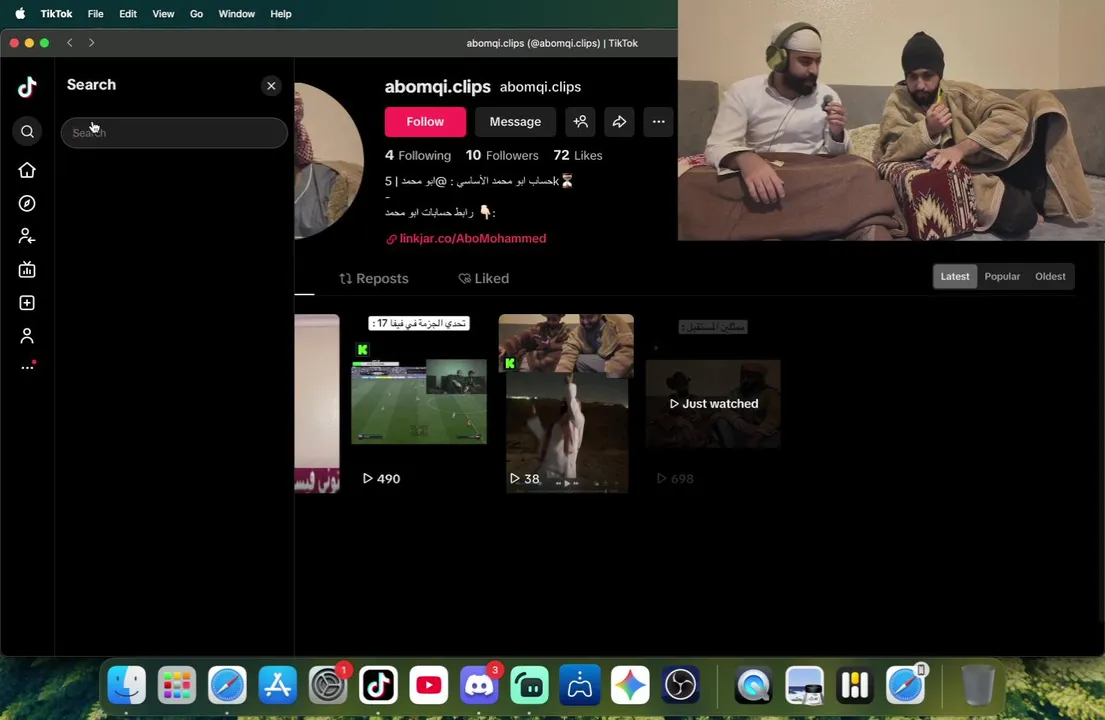Switch to the Reposts tab
1105x720 pixels.
click(x=374, y=278)
